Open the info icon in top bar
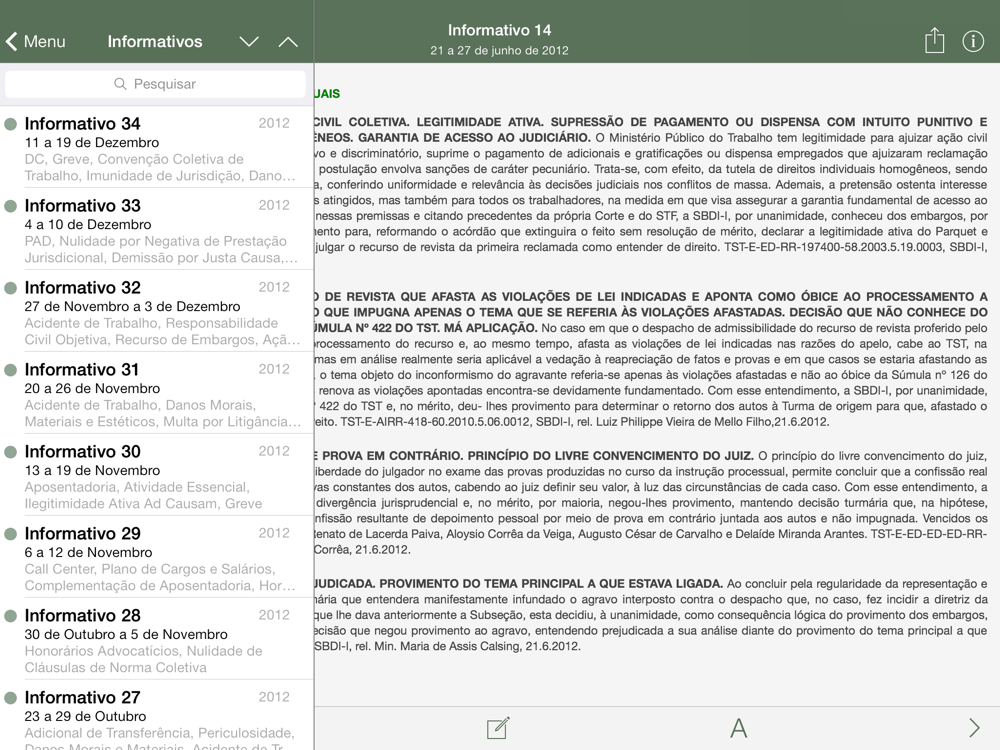The image size is (1000, 750). pos(973,41)
